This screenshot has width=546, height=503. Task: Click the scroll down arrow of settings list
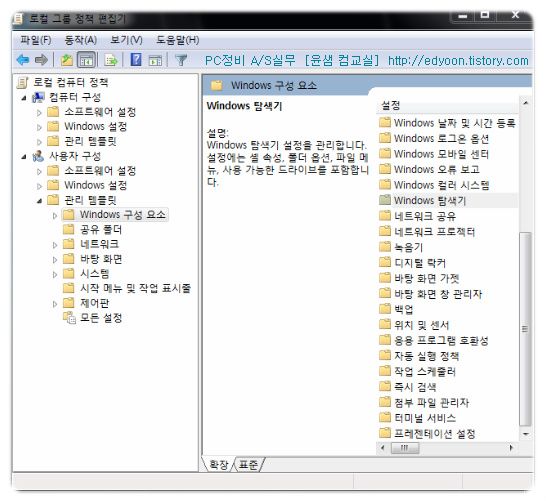click(525, 434)
